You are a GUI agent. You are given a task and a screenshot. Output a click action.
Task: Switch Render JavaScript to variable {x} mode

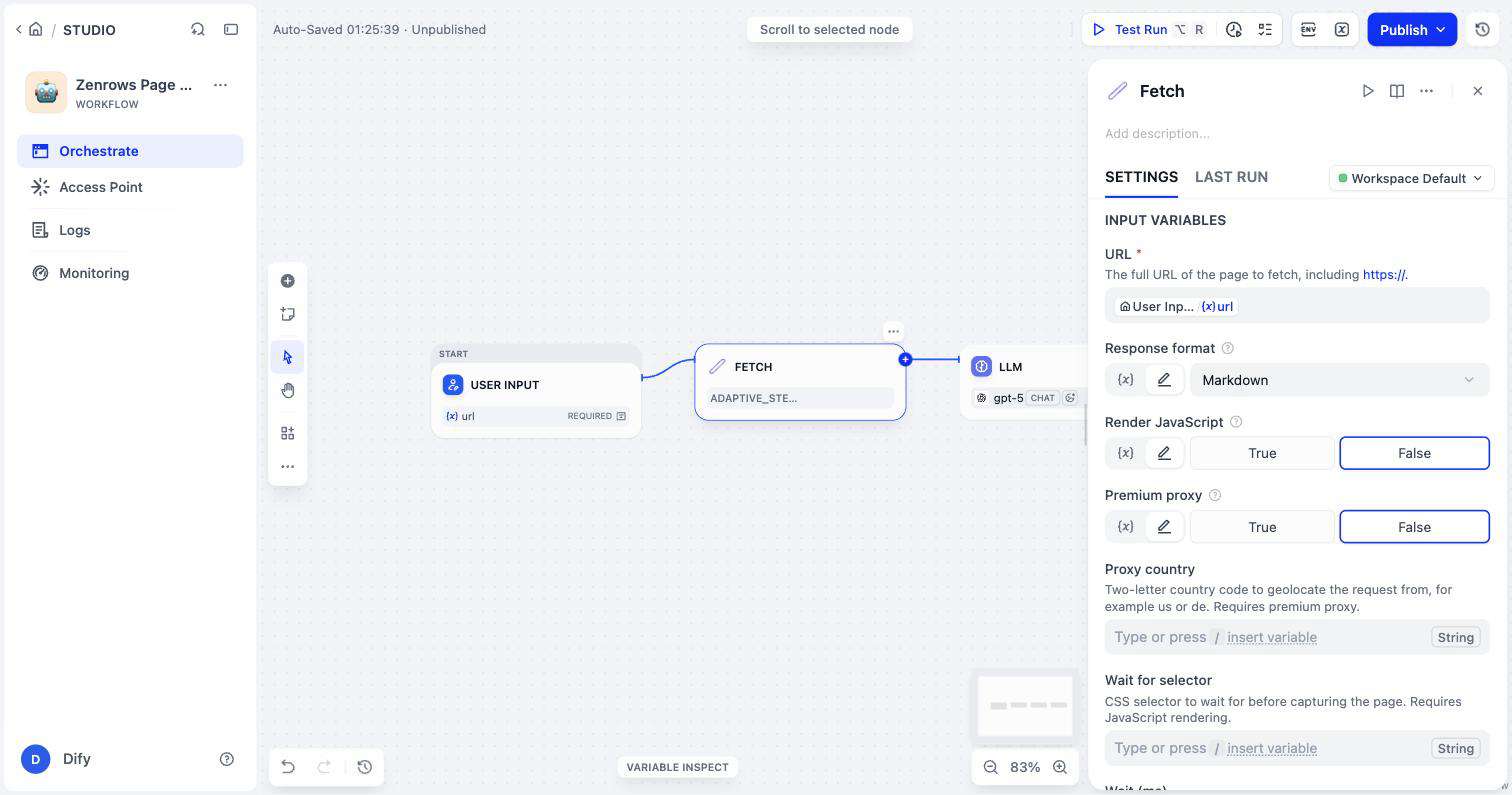coord(1126,453)
